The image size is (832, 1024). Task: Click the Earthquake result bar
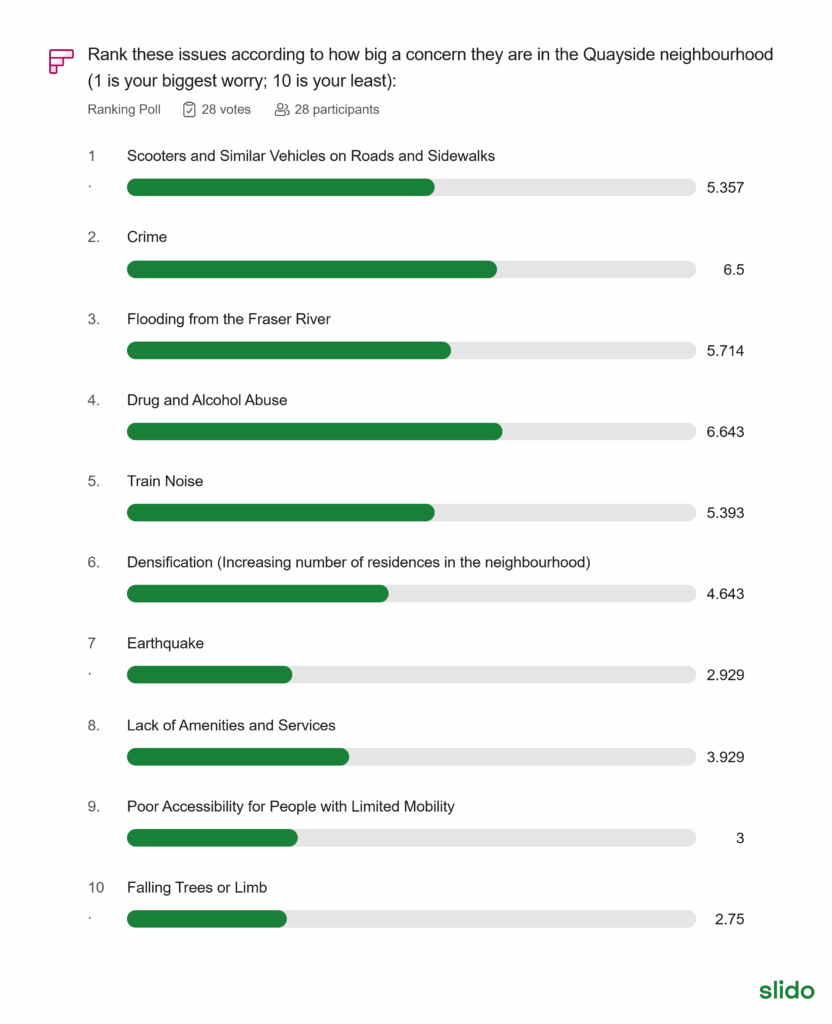pos(411,674)
